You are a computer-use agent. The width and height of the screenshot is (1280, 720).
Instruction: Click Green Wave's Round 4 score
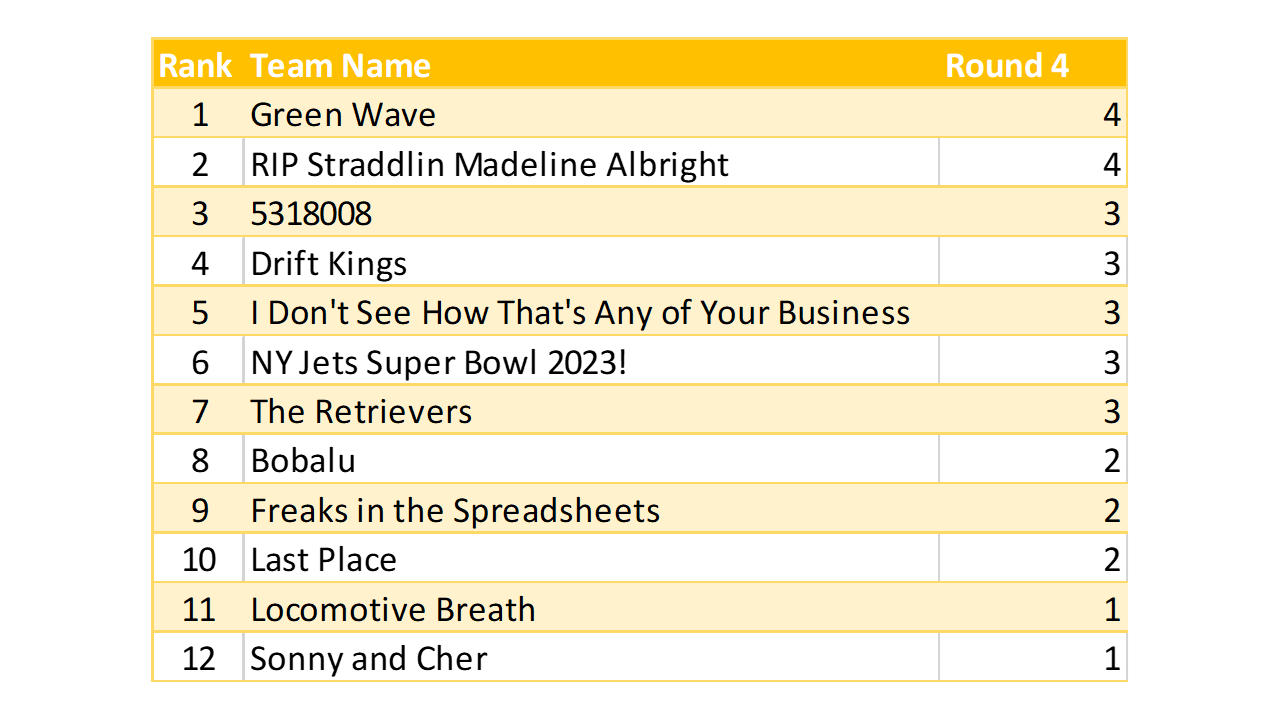click(x=1111, y=115)
